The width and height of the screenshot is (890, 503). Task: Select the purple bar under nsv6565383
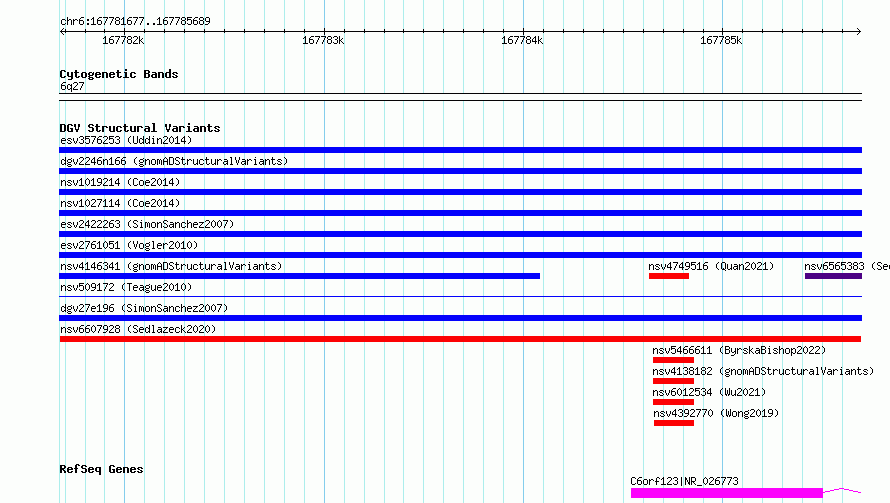point(833,276)
